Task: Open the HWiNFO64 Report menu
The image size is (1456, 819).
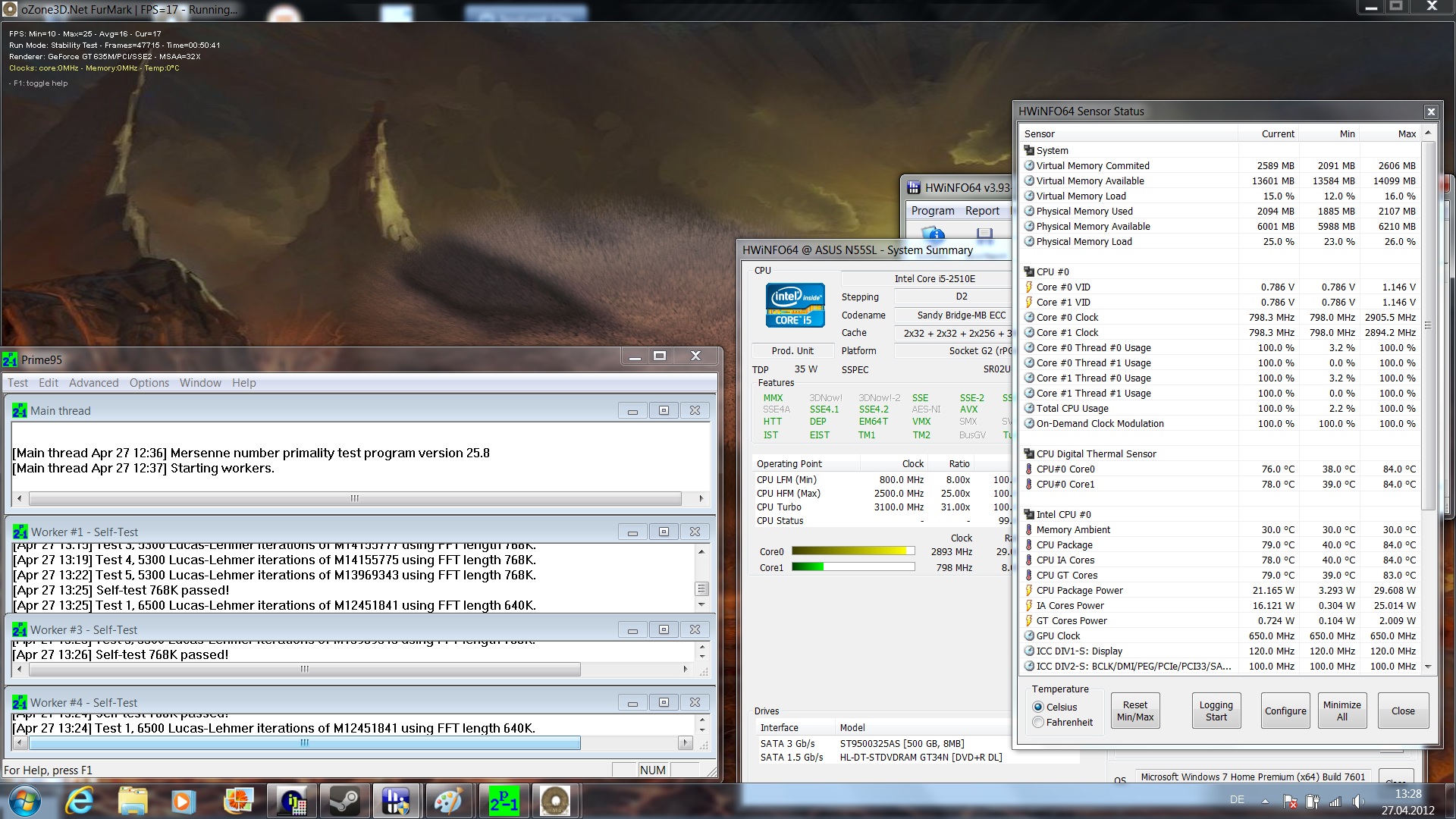Action: pos(982,211)
